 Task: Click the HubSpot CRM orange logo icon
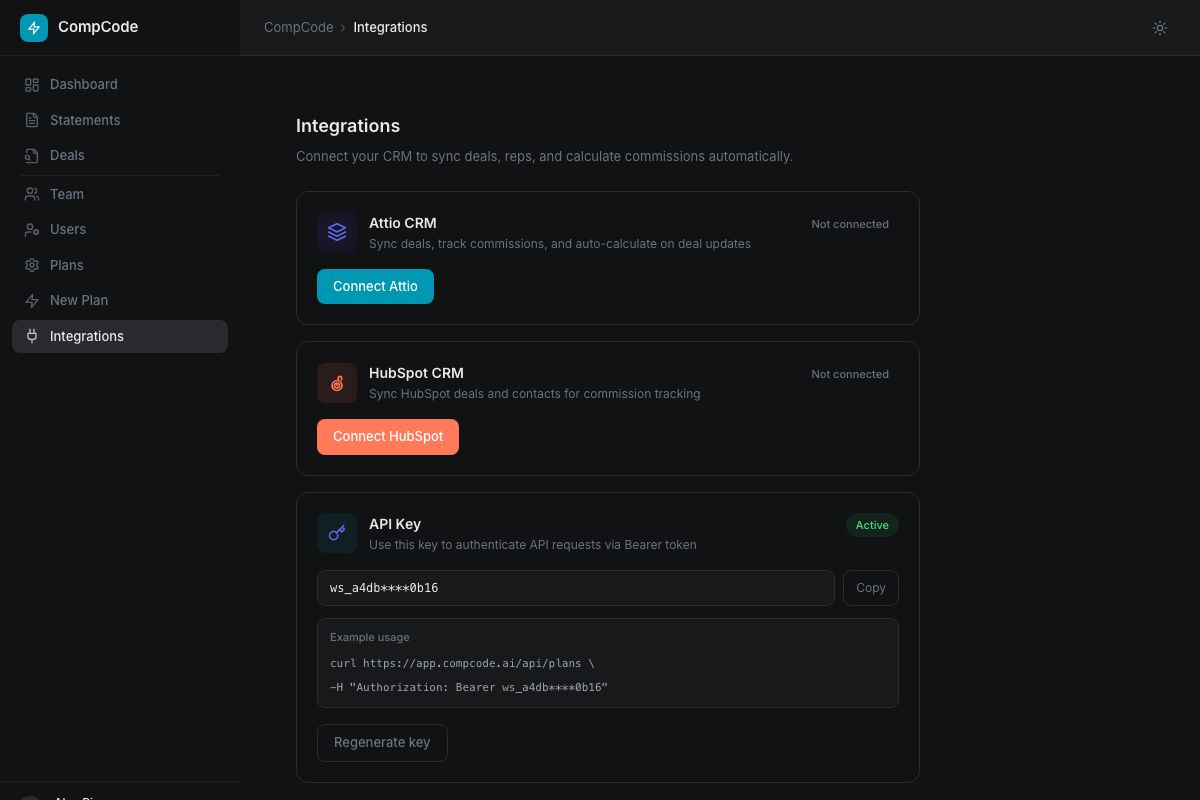(337, 383)
